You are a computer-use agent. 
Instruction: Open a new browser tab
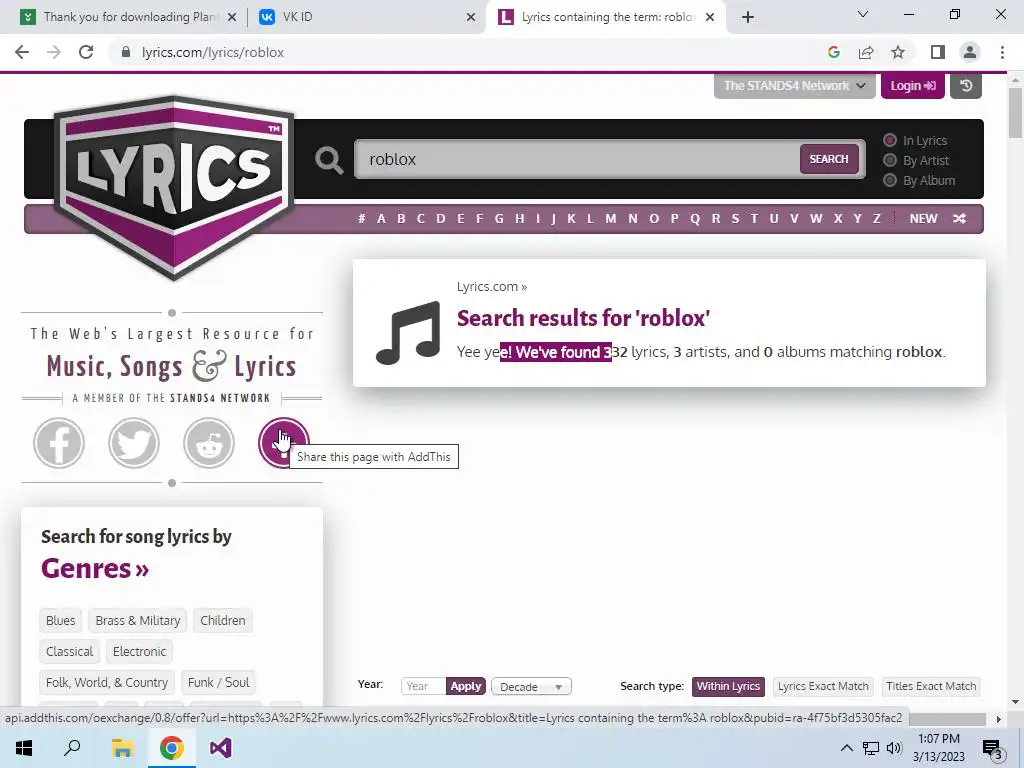tap(748, 17)
